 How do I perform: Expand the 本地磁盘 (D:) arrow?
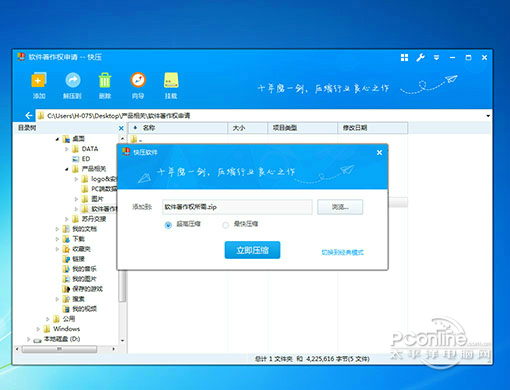[29, 339]
